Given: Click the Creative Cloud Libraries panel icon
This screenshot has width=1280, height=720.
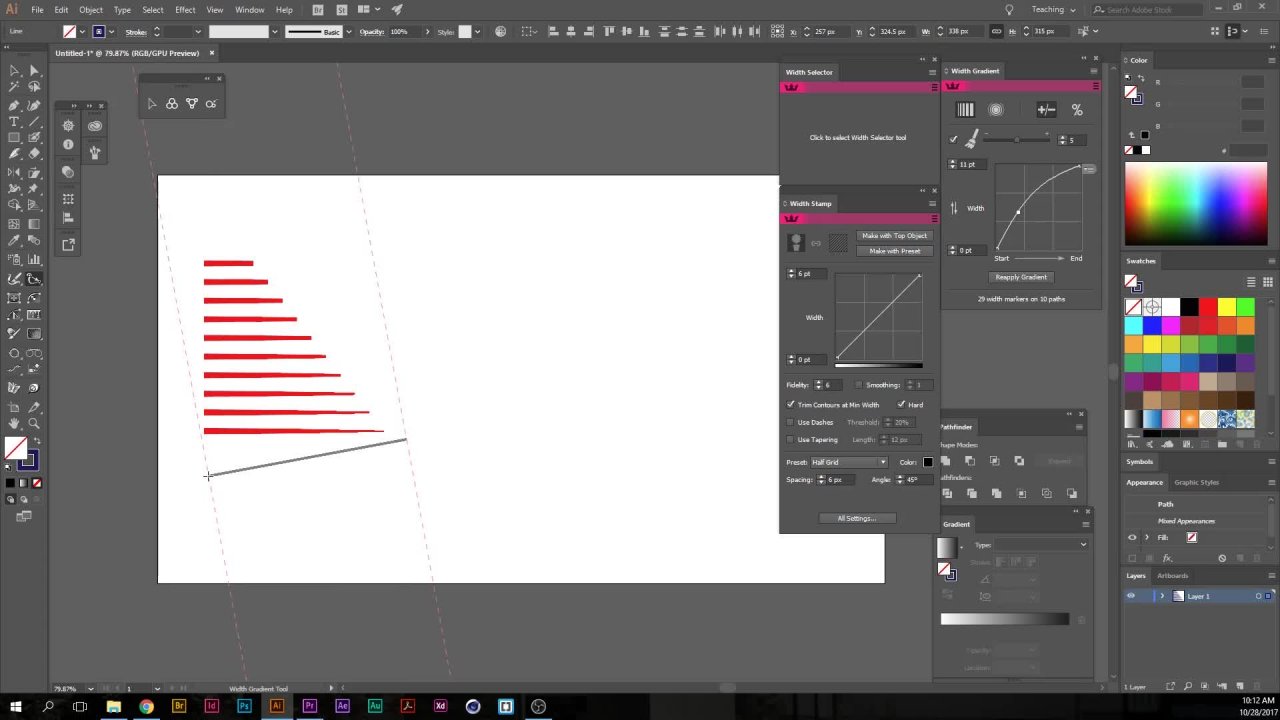Looking at the screenshot, I should coord(95,126).
